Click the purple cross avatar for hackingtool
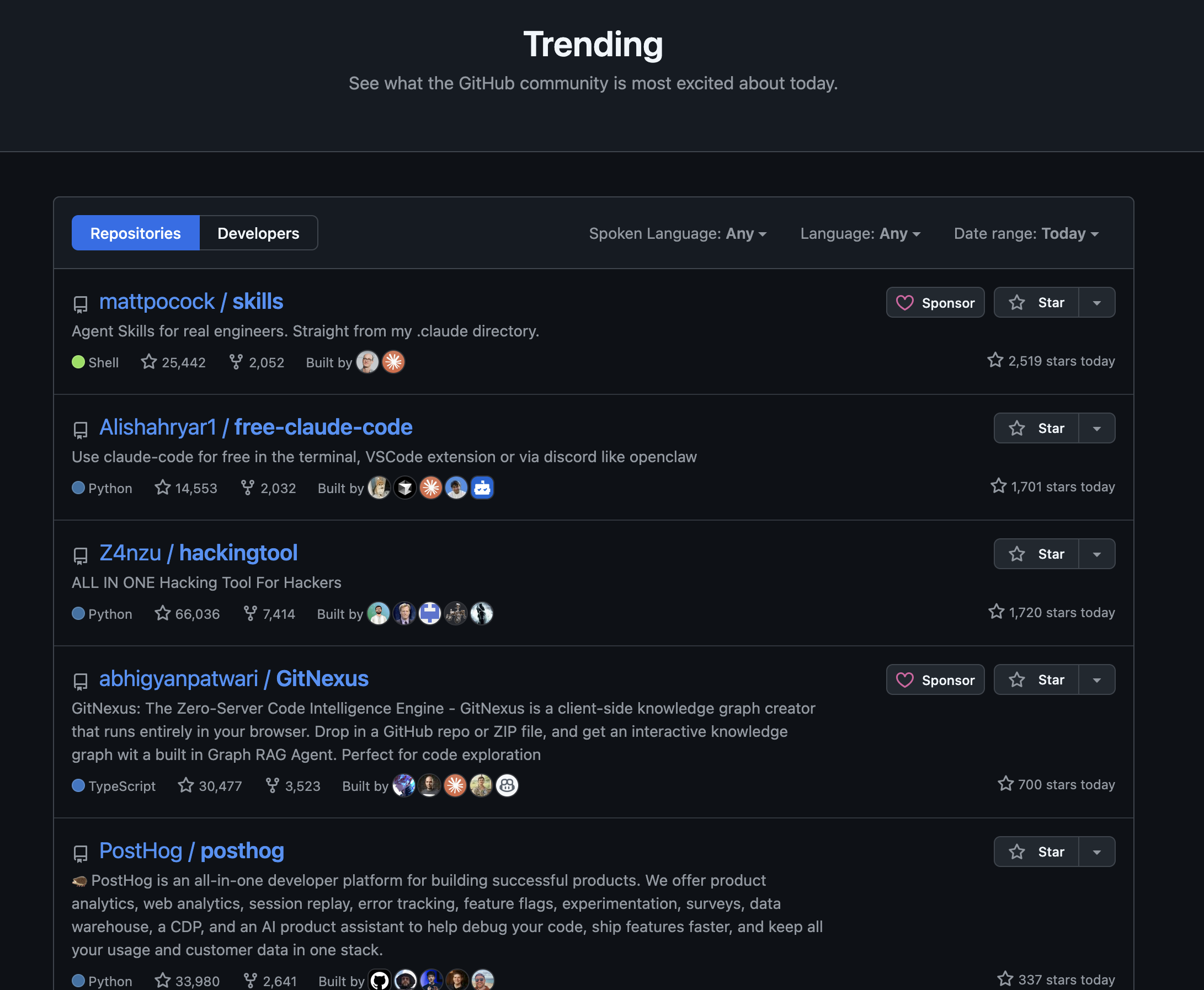Image resolution: width=1204 pixels, height=990 pixels. tap(430, 614)
